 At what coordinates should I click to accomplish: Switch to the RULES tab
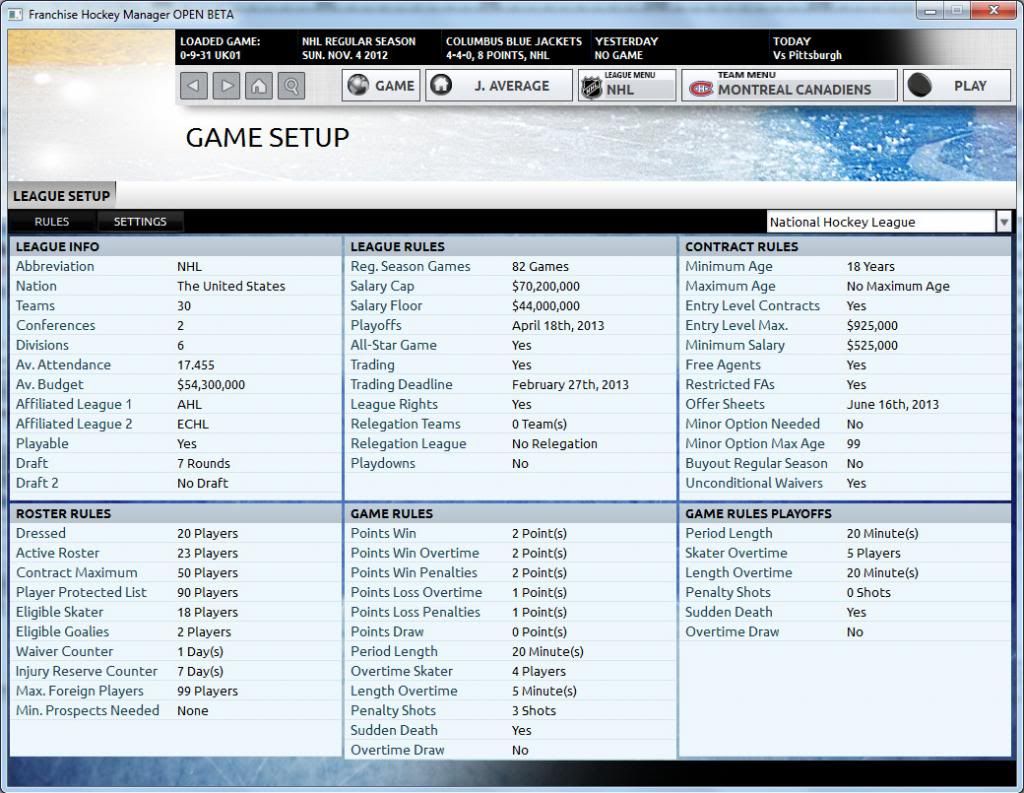(52, 221)
